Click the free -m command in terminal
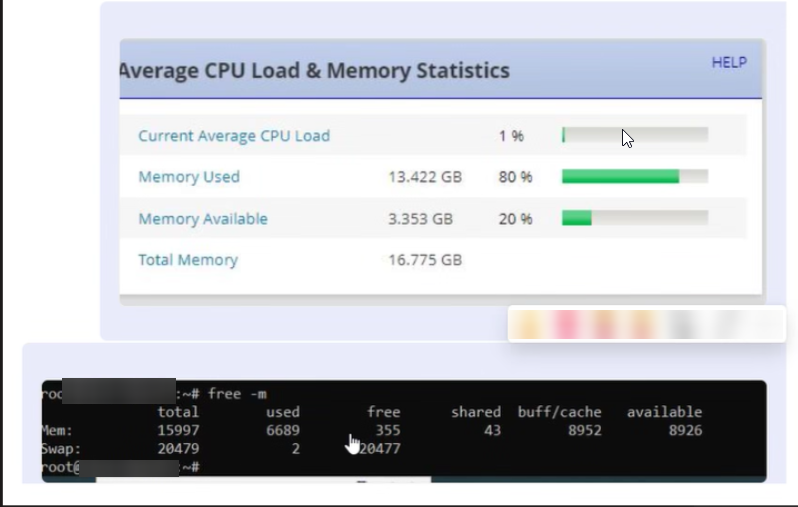The image size is (798, 507). 237,393
